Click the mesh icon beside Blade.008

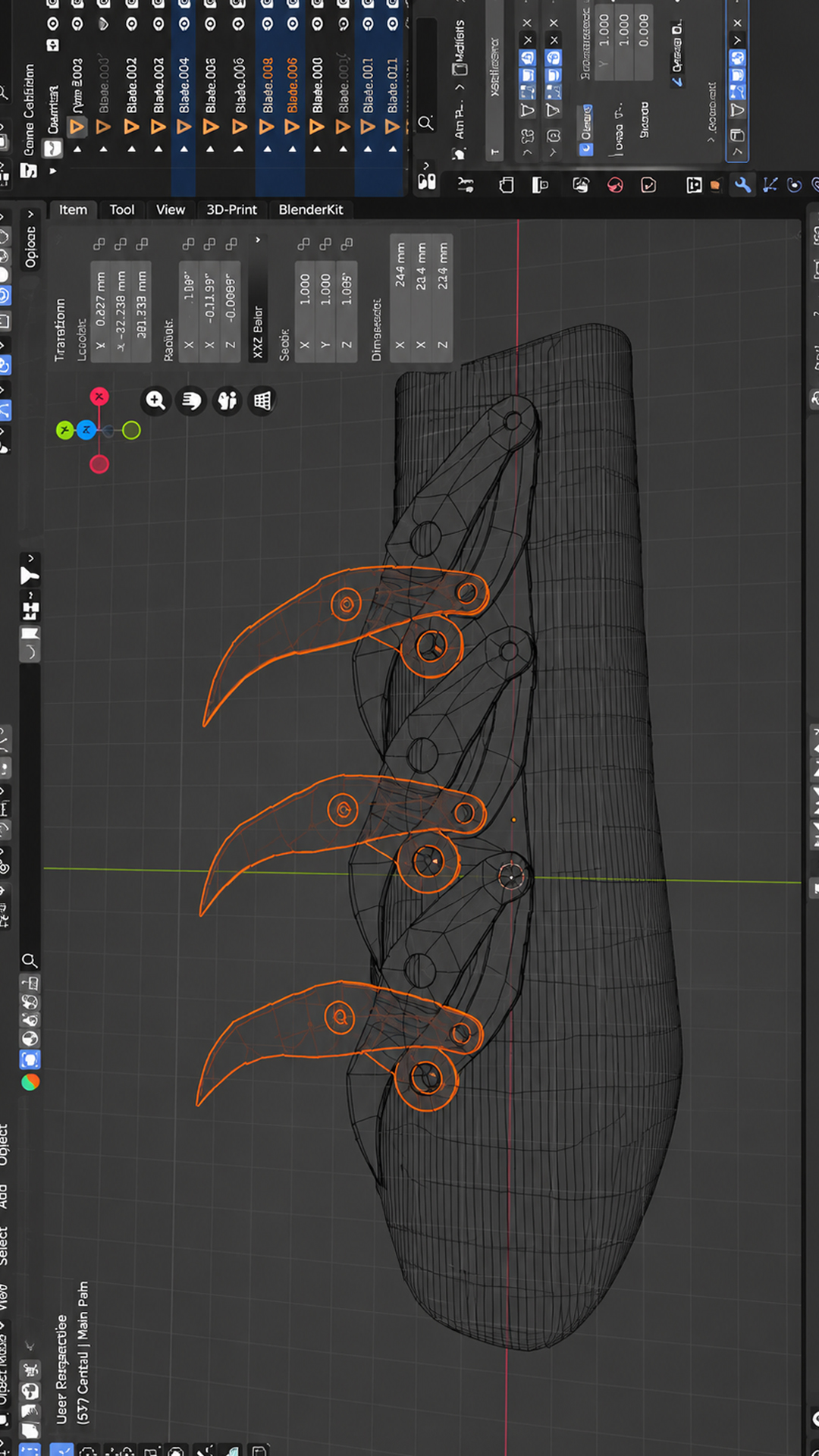(x=267, y=127)
